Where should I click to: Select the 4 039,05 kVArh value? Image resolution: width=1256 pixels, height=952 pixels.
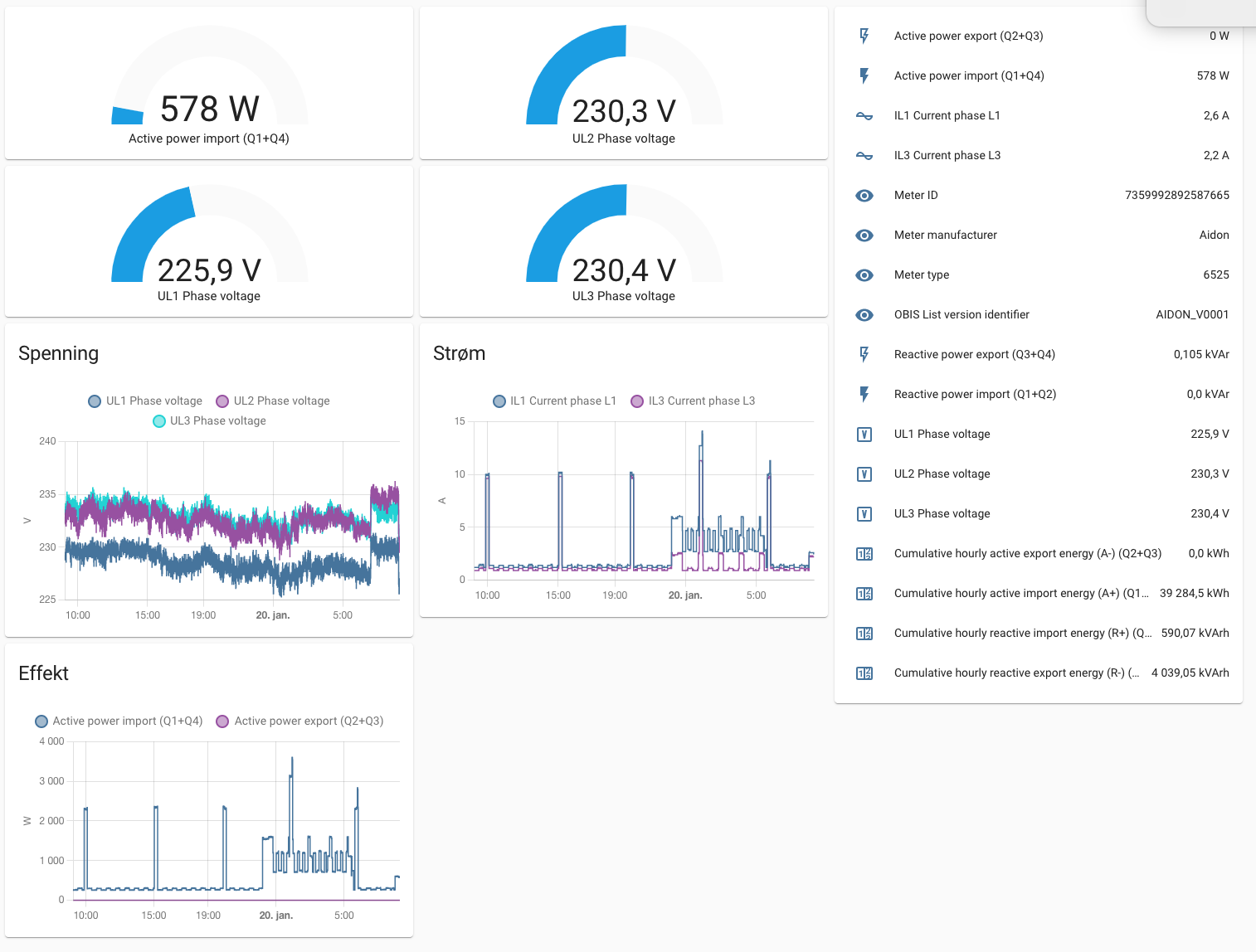coord(1190,673)
